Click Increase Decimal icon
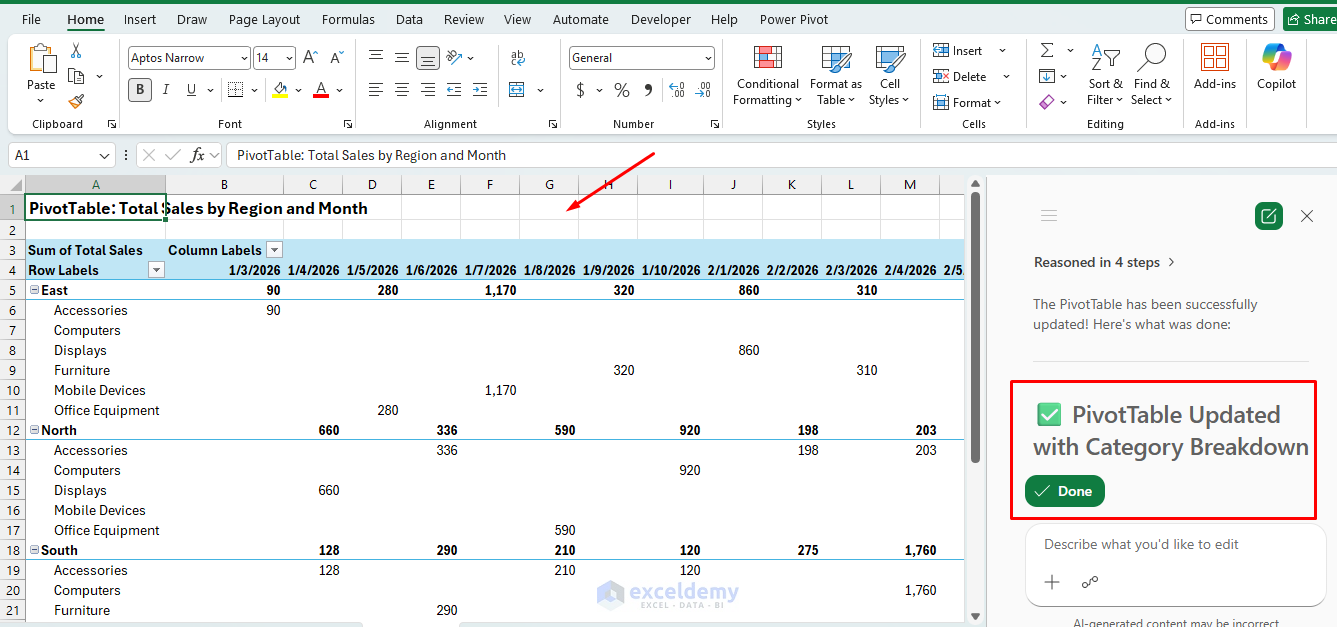The height and width of the screenshot is (627, 1337). point(678,90)
